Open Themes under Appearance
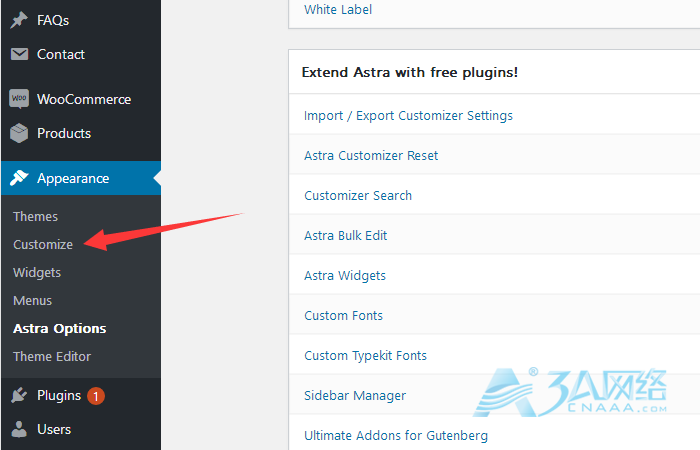700x450 pixels. click(35, 216)
